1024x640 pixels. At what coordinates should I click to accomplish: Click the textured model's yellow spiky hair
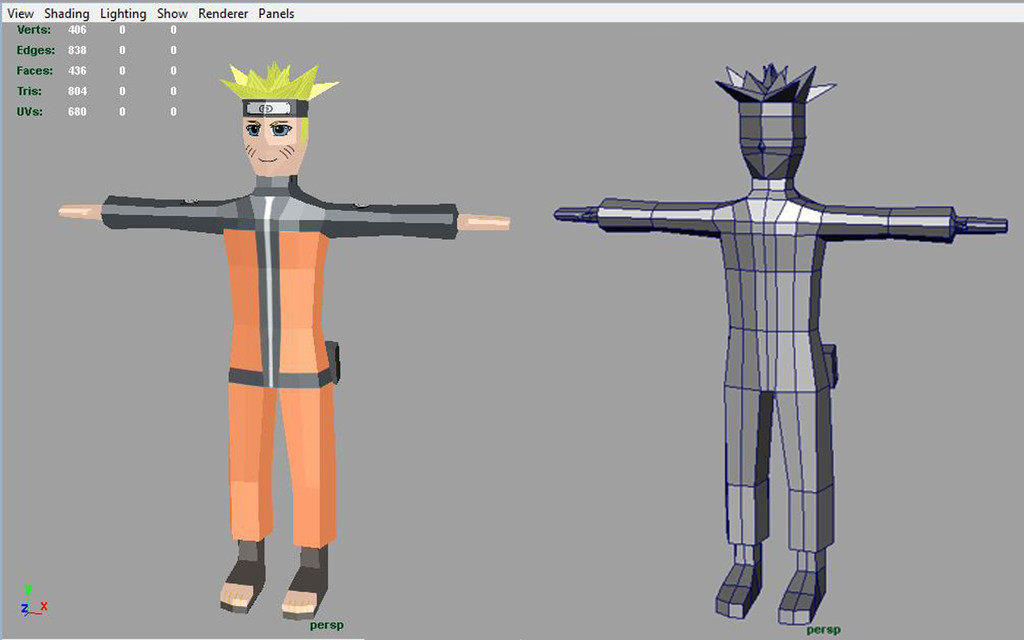[x=278, y=83]
